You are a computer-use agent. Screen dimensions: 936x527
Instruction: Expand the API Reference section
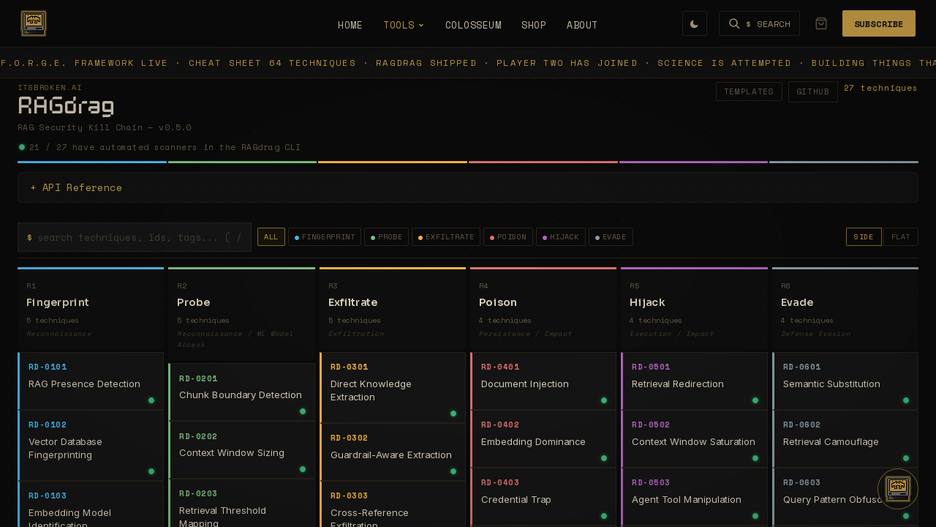click(467, 187)
